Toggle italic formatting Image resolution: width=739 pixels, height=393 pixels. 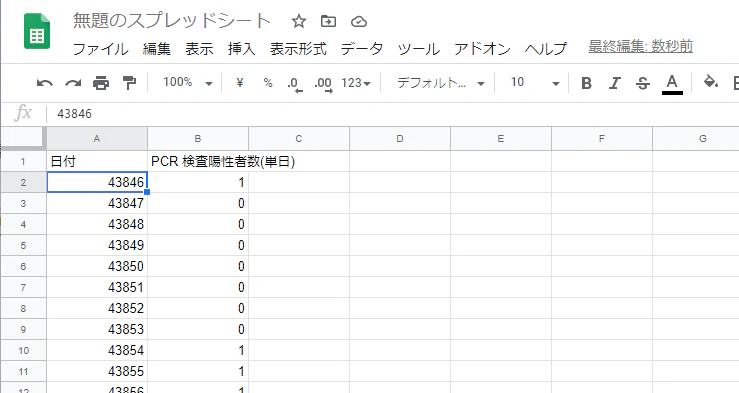click(x=614, y=83)
